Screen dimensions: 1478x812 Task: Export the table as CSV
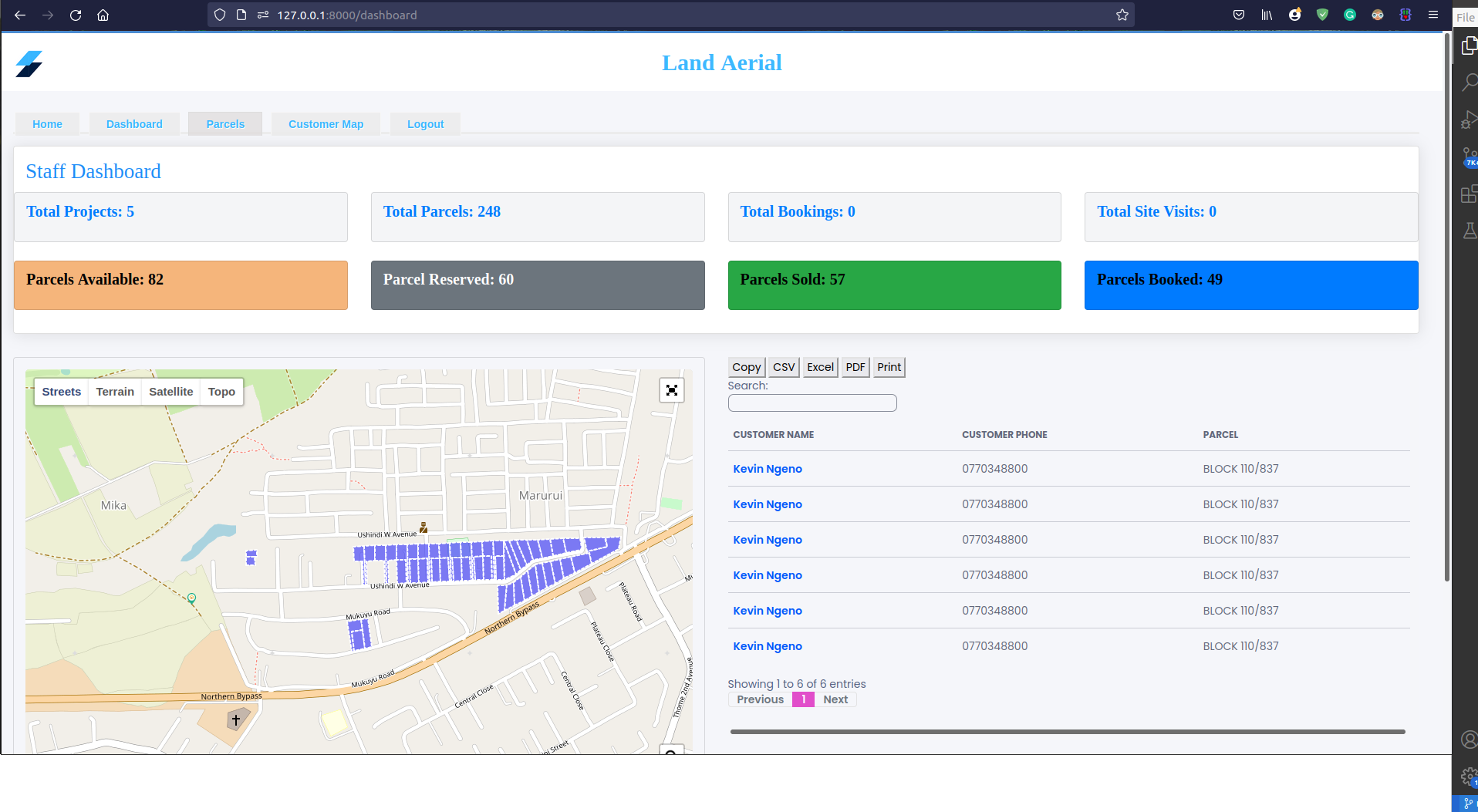point(783,367)
